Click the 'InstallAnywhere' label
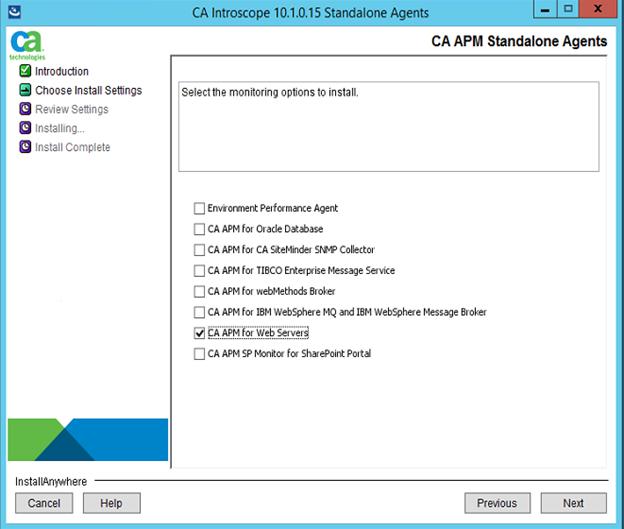Image resolution: width=624 pixels, height=529 pixels. [x=51, y=482]
